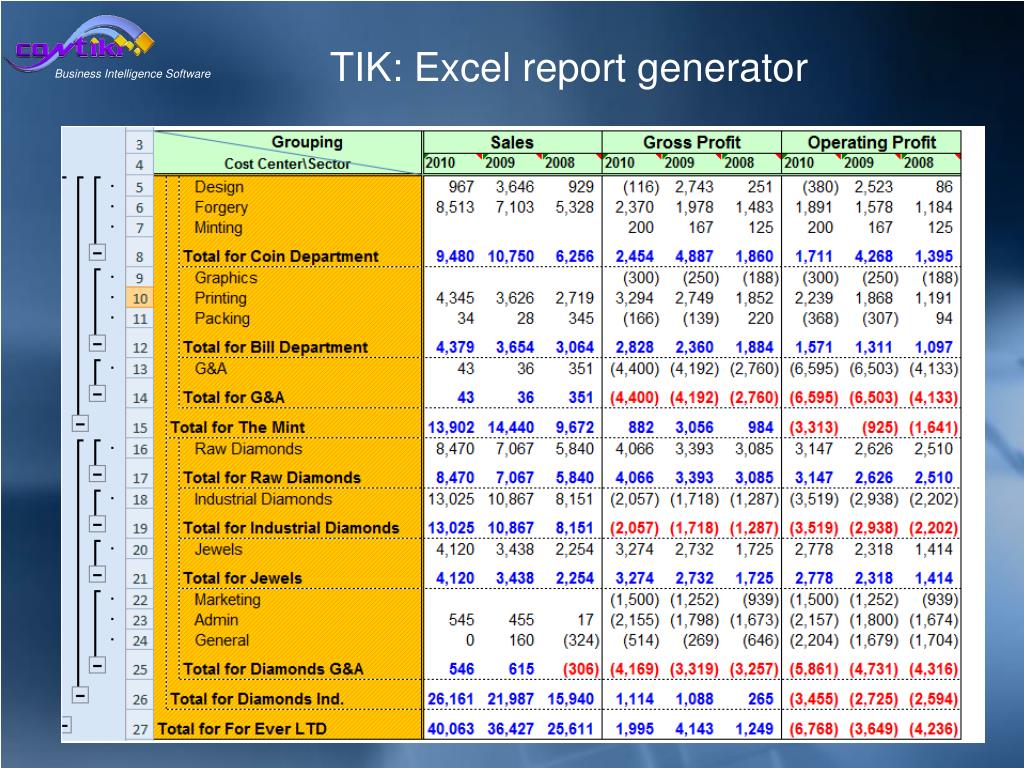Viewport: 1024px width, 768px height.
Task: Select the Admin row label
Action: point(216,620)
